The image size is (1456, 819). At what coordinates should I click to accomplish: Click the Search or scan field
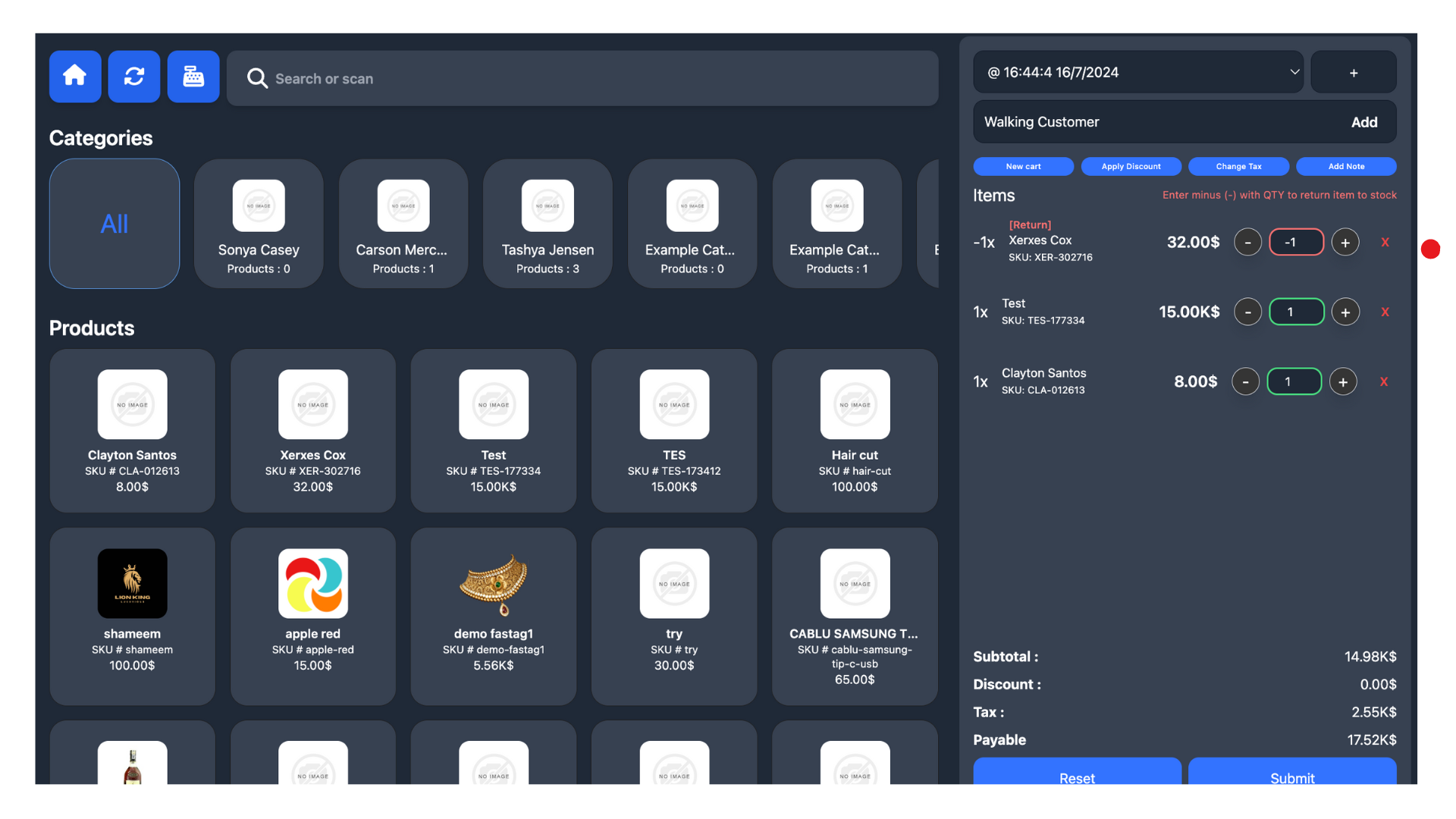pos(591,79)
